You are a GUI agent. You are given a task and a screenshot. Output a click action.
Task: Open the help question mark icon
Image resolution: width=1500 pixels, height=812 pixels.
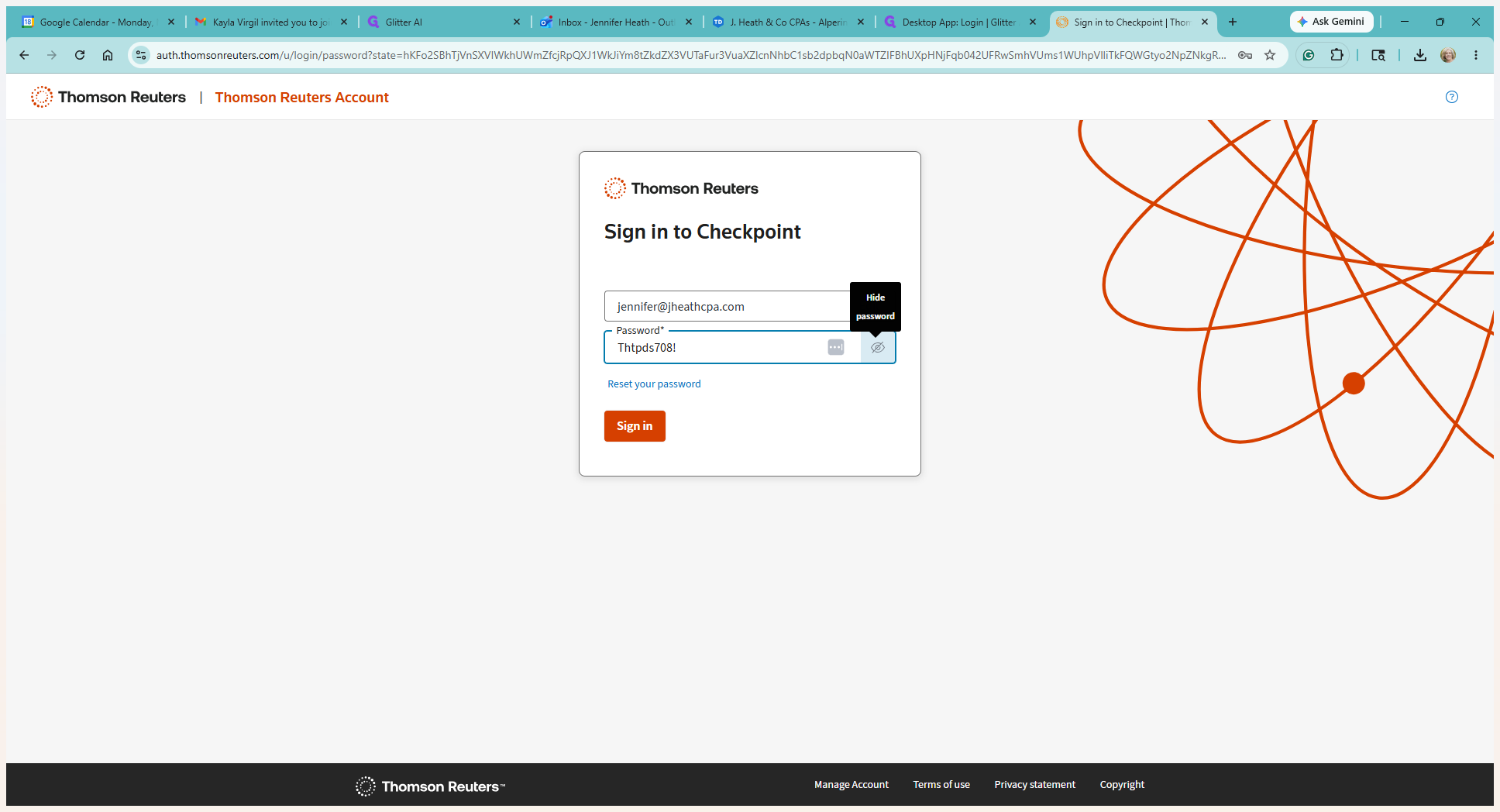[1452, 97]
